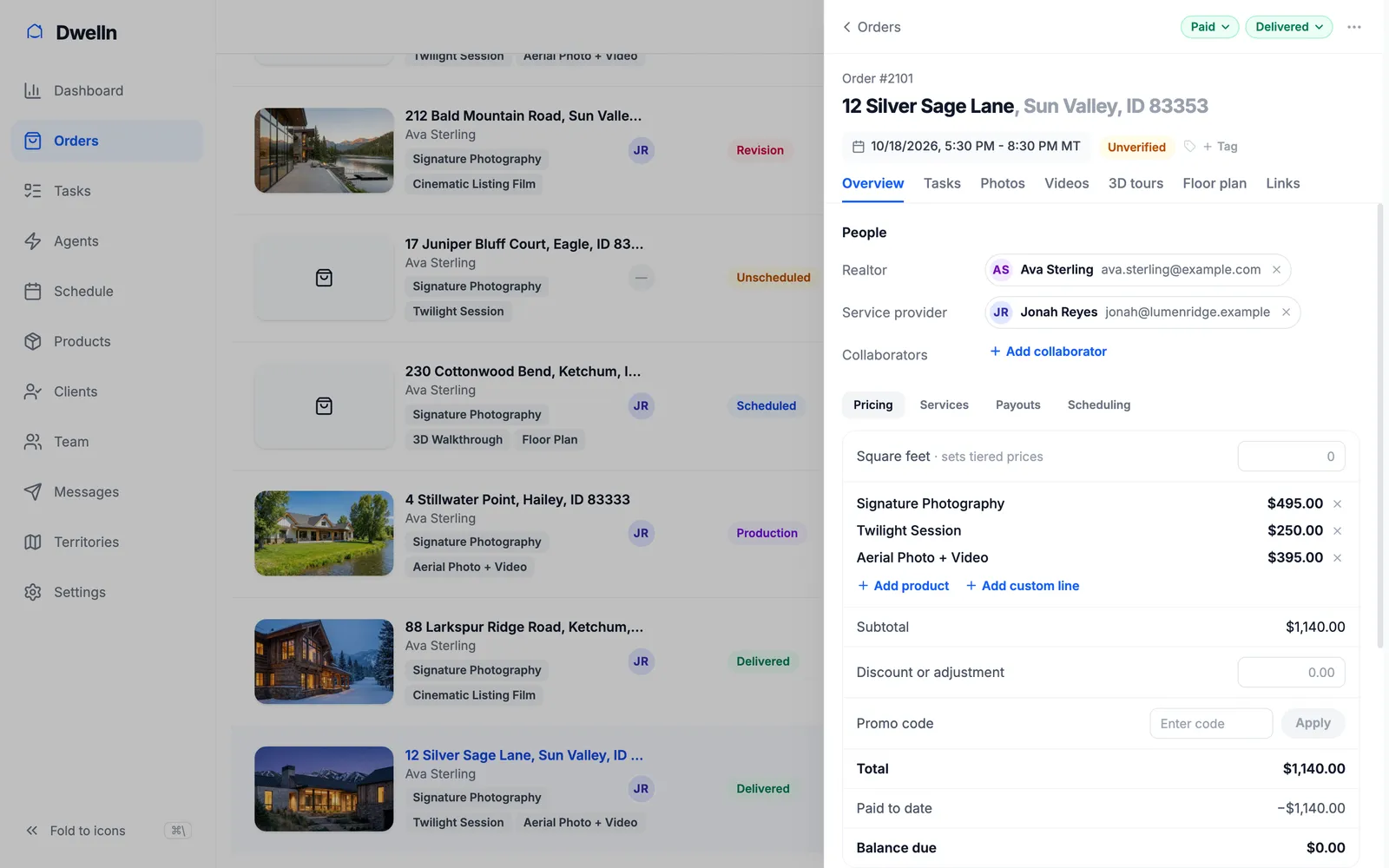Switch to the Tasks tab in order panel

(942, 183)
